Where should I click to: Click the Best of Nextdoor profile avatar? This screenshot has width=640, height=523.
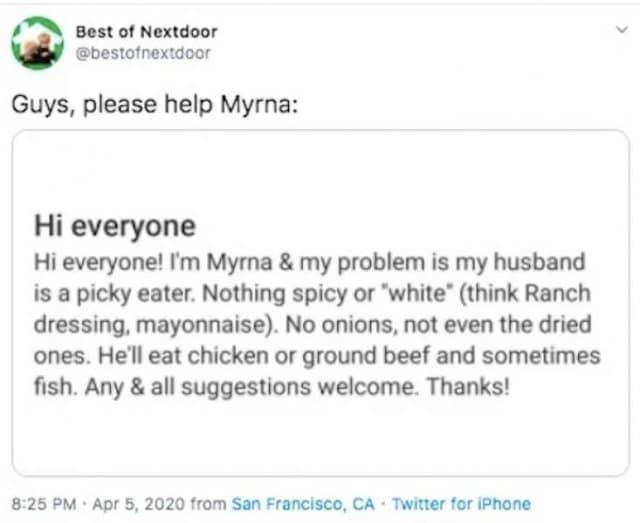(38, 42)
